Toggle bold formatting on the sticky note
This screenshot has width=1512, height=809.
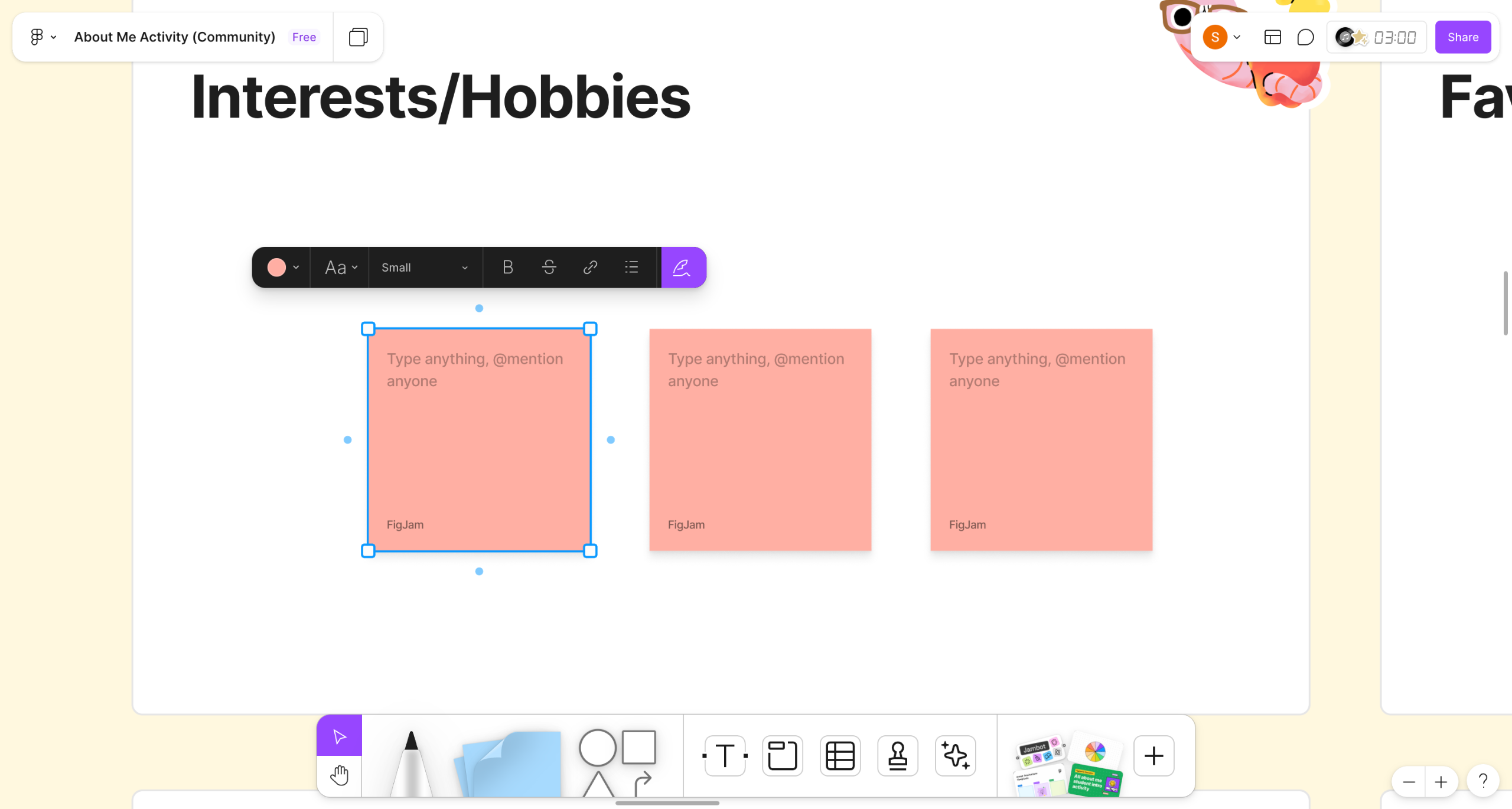click(x=507, y=268)
